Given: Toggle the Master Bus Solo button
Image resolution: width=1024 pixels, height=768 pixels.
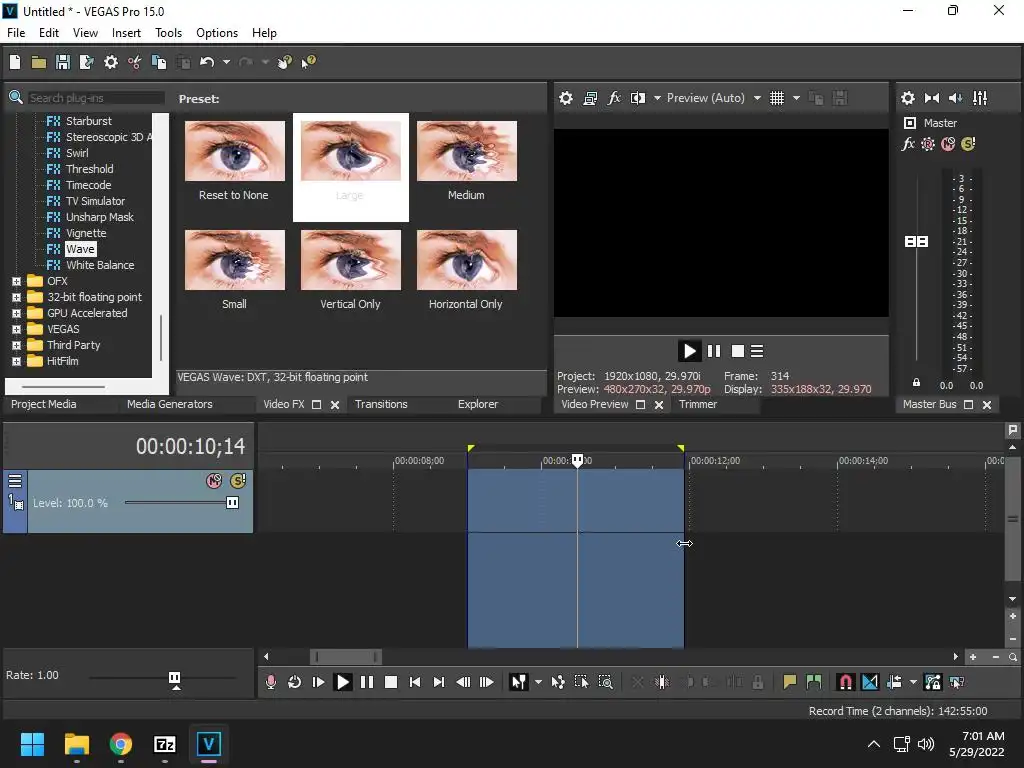Looking at the screenshot, I should [x=968, y=144].
